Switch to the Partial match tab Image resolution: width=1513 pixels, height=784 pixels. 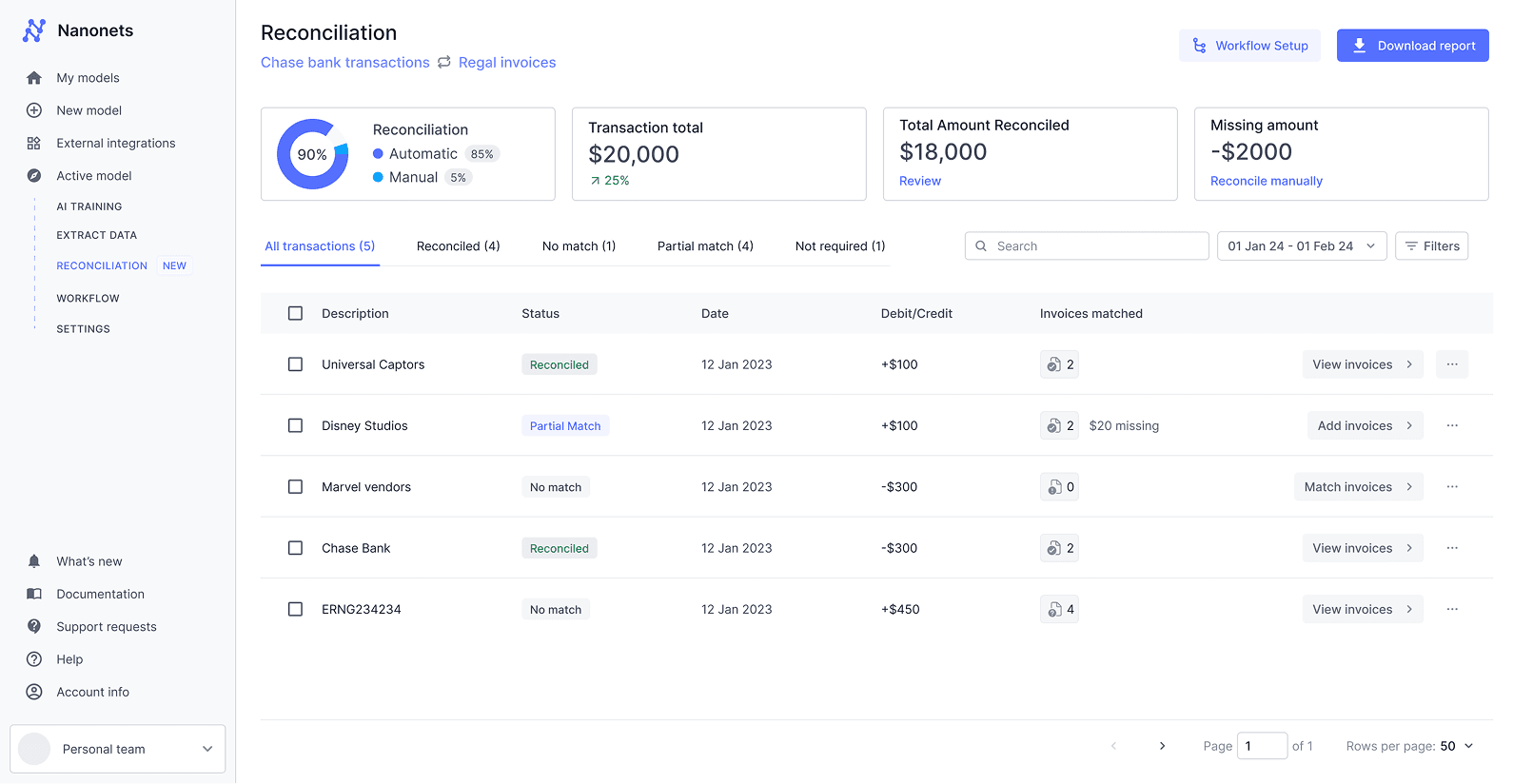coord(705,246)
